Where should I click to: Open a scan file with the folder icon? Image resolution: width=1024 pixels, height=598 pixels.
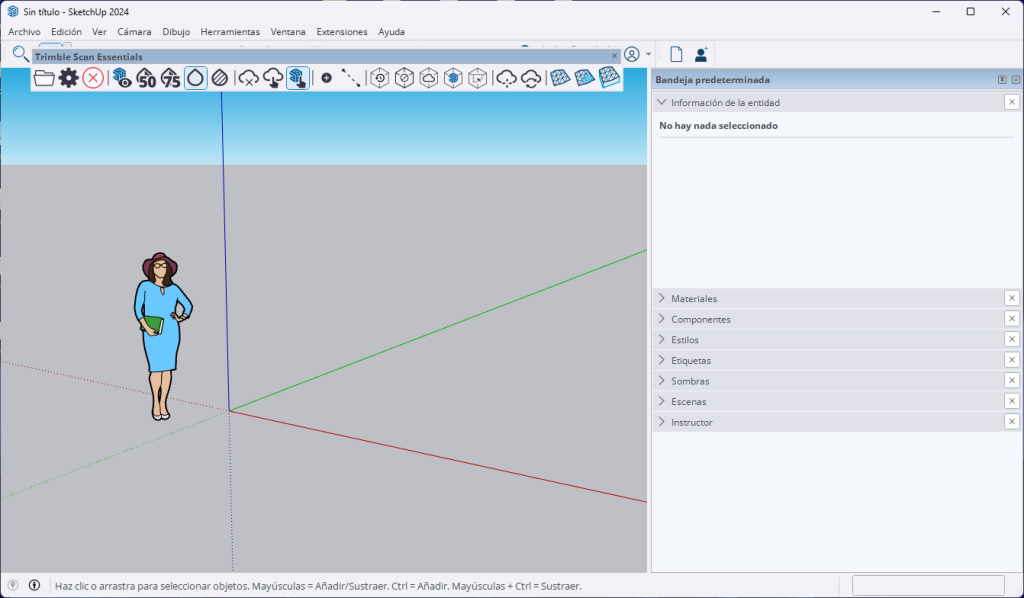(x=44, y=78)
